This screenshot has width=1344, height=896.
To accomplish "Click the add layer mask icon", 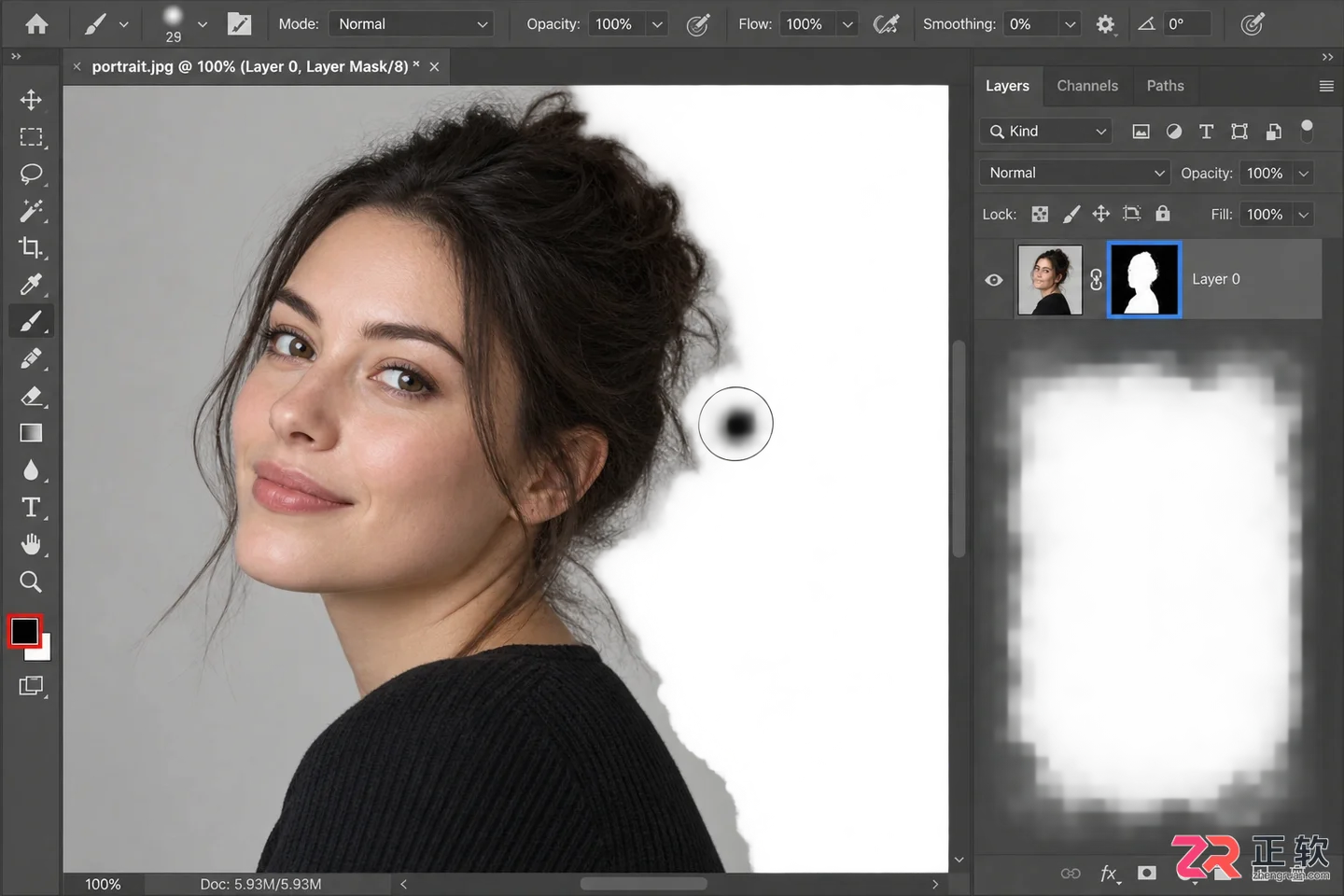I will (1147, 873).
